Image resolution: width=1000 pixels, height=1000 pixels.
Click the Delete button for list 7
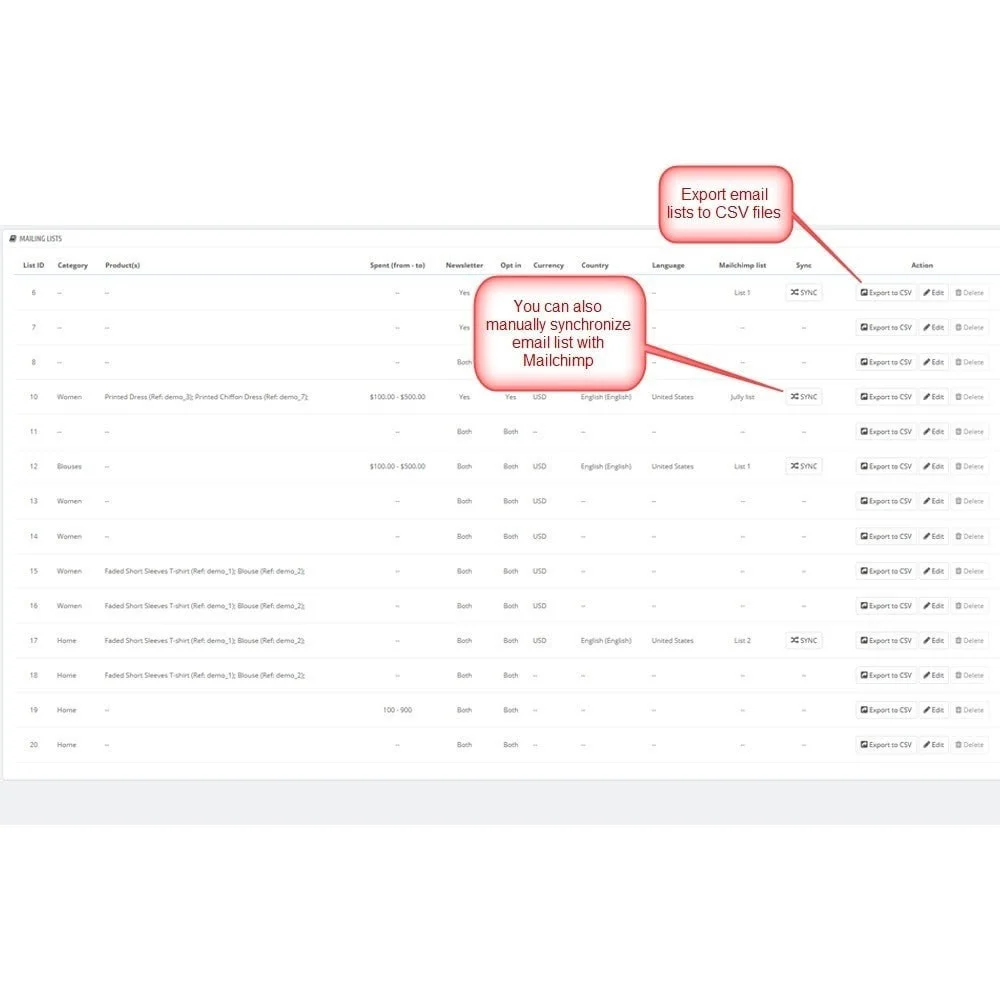966,327
